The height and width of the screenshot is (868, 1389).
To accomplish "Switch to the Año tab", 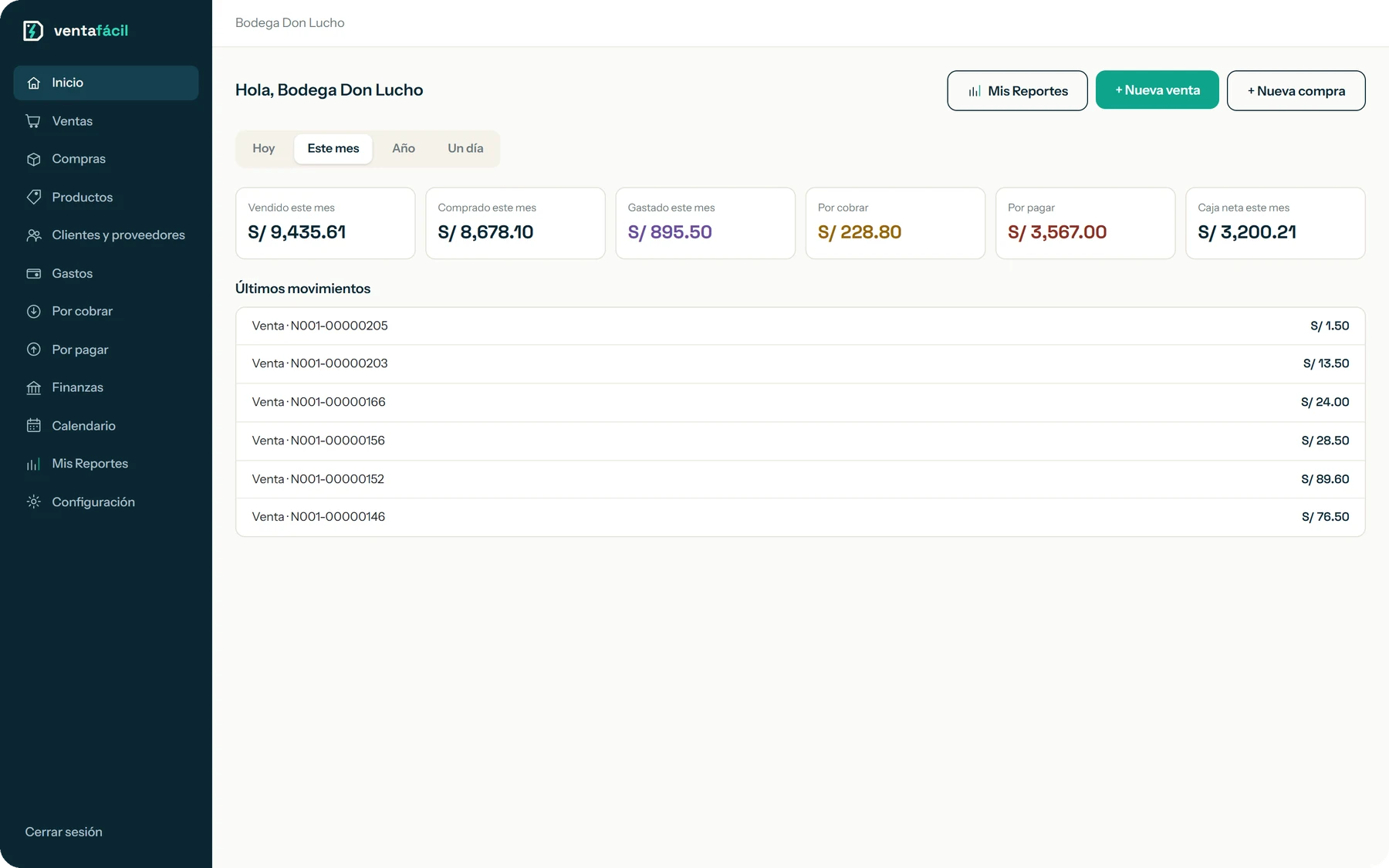I will pyautogui.click(x=404, y=148).
